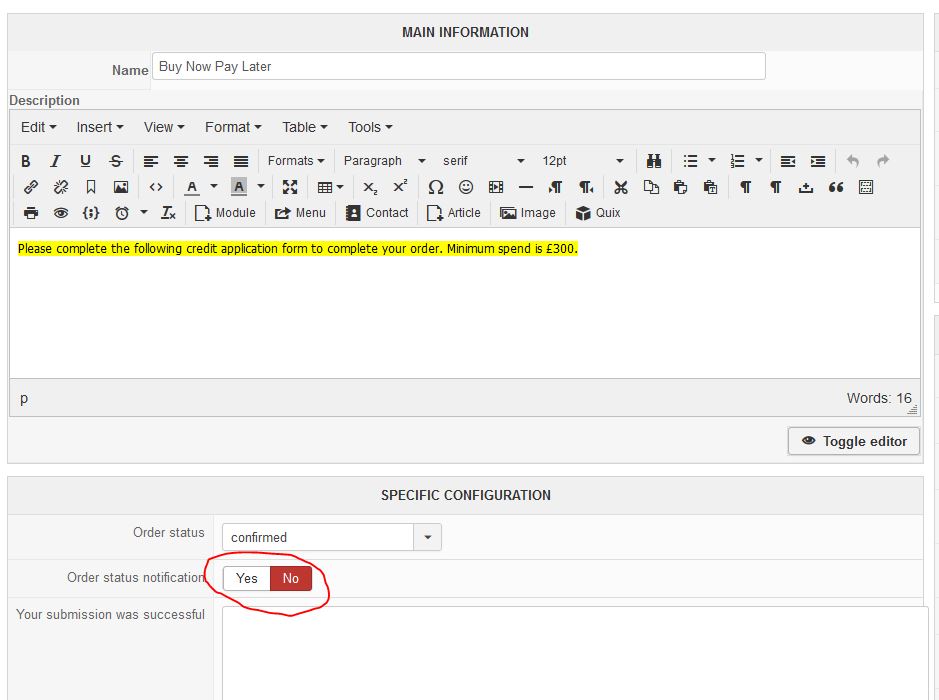
Task: Expand bullet list style arrow
Action: click(x=712, y=160)
